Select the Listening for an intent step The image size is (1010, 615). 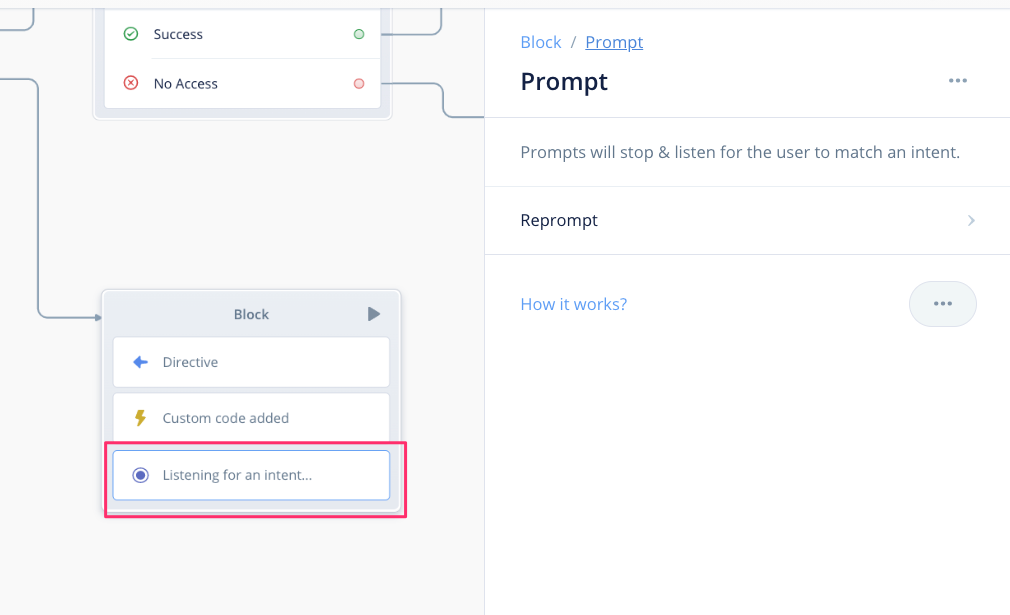pos(251,475)
